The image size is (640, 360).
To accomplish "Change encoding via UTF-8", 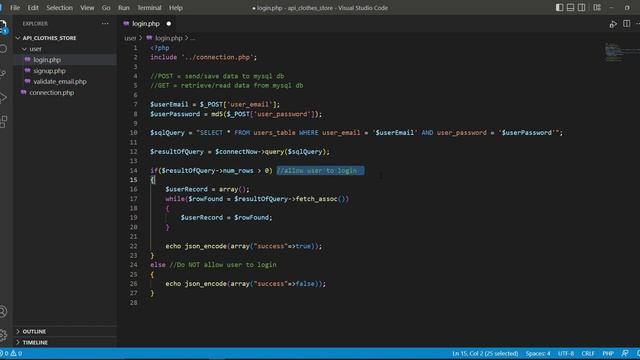I will (566, 353).
